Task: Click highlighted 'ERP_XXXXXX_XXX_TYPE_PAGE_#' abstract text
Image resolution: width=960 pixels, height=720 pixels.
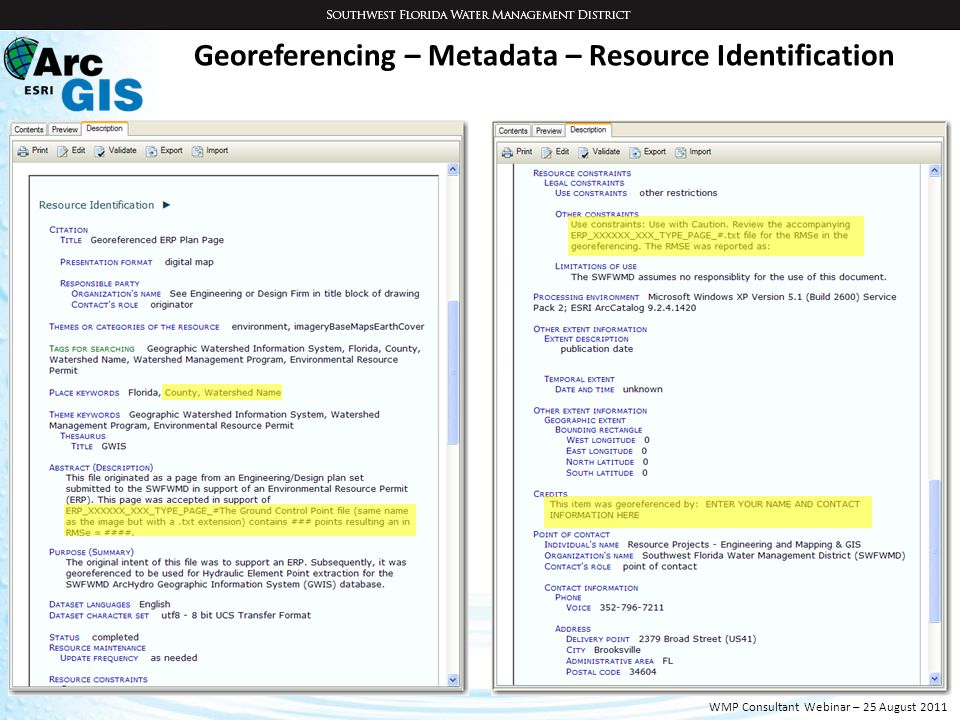Action: tap(141, 511)
